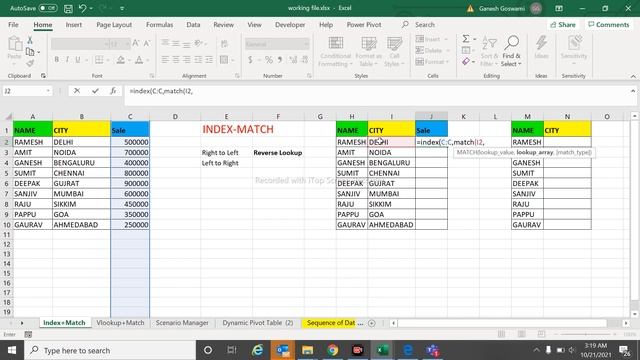Apply the Fill Color bucket
This screenshot has width=640, height=360.
point(120,60)
